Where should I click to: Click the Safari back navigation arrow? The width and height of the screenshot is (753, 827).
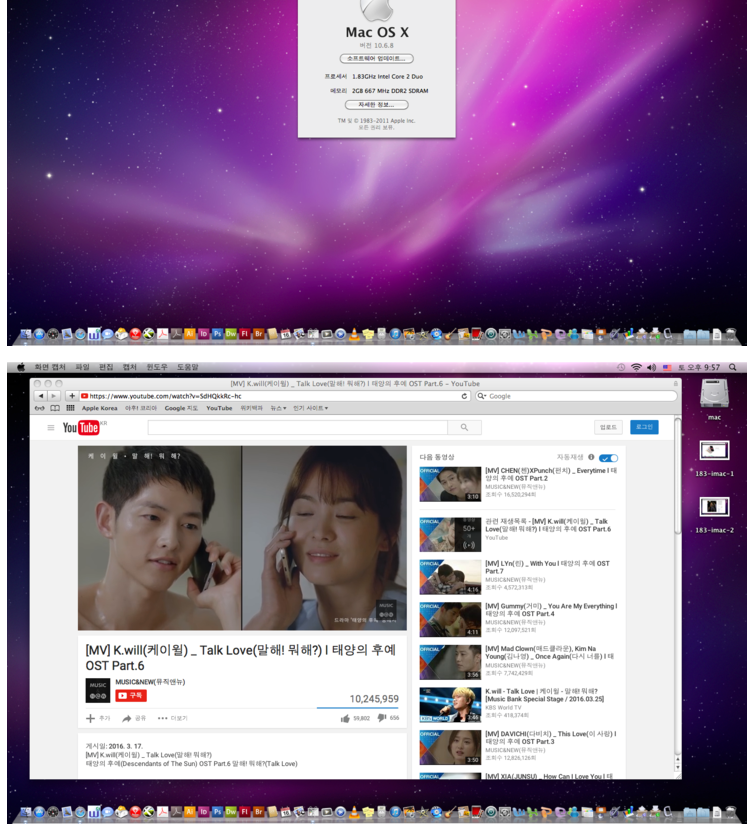41,396
